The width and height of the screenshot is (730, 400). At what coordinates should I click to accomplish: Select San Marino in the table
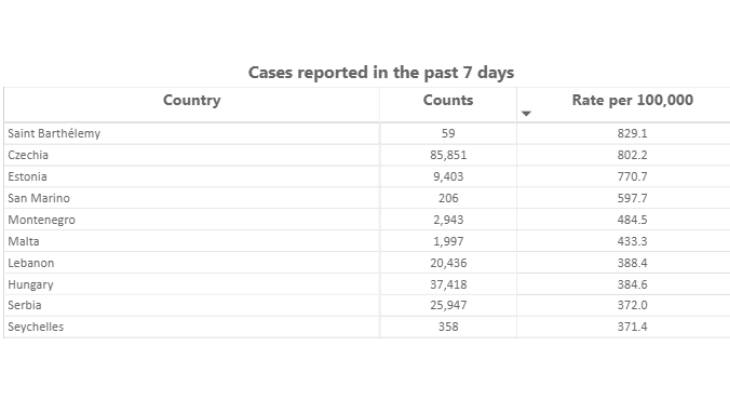click(39, 198)
